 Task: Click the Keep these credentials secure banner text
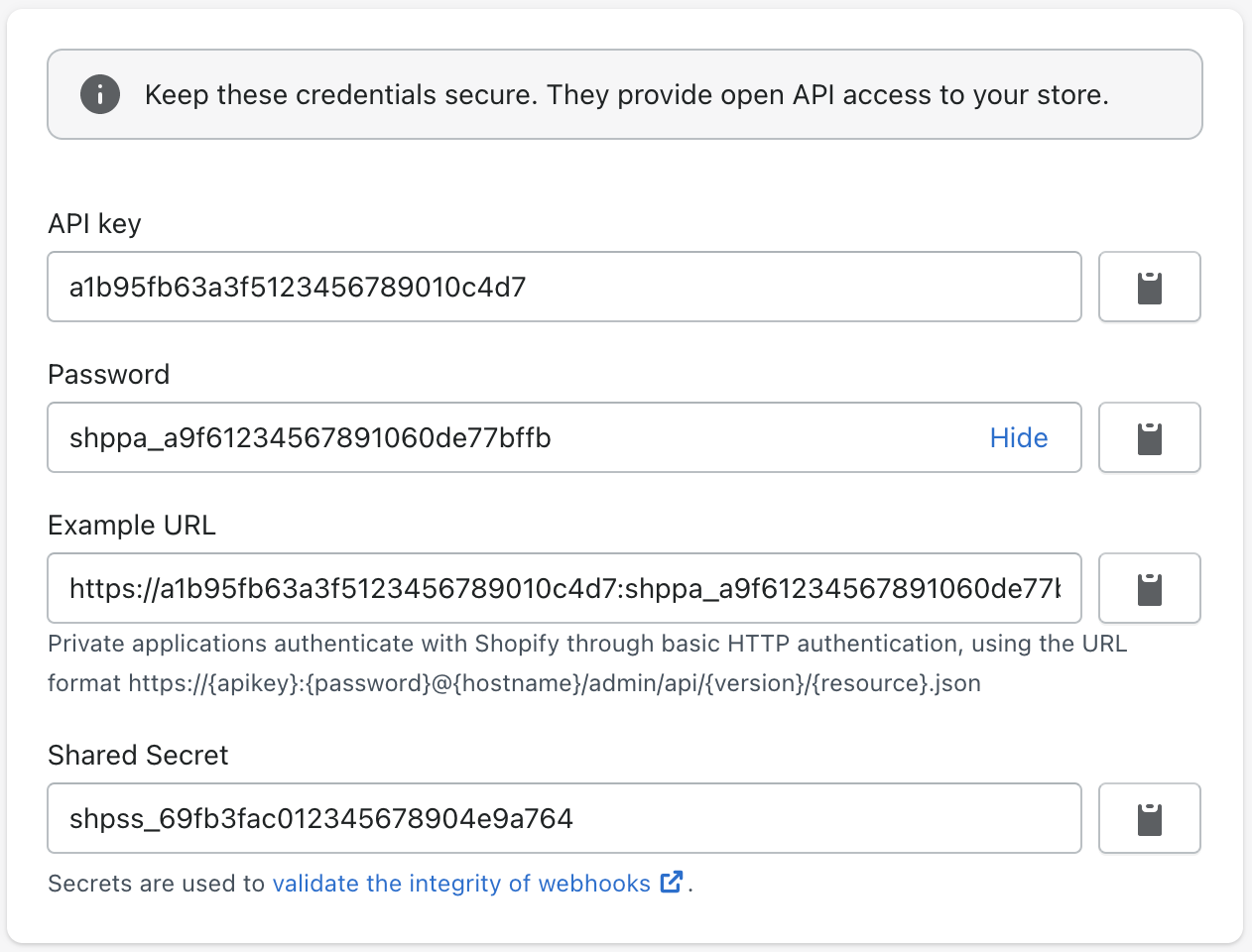627,95
